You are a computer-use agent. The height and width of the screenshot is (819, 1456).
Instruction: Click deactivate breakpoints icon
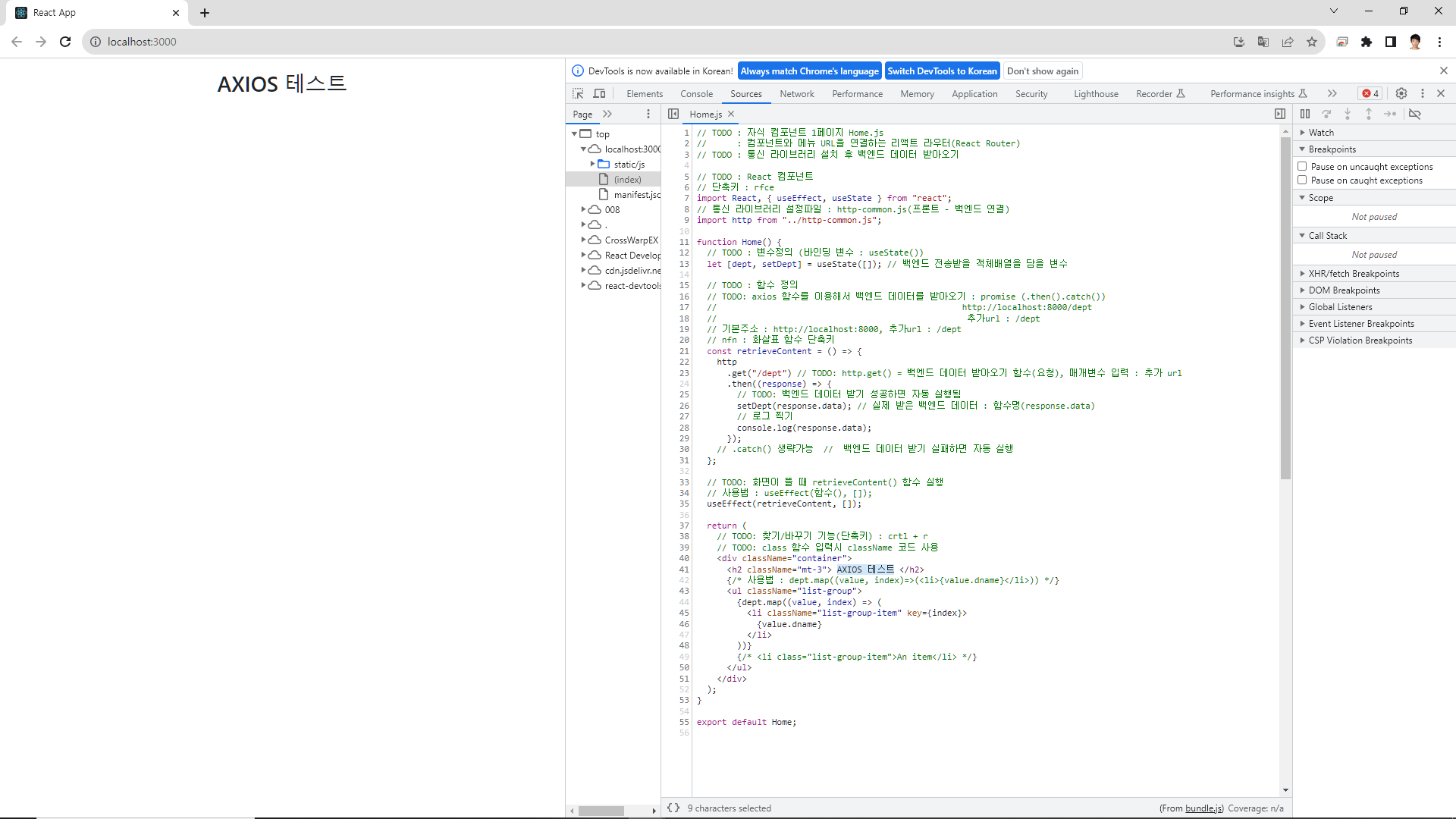(x=1415, y=114)
